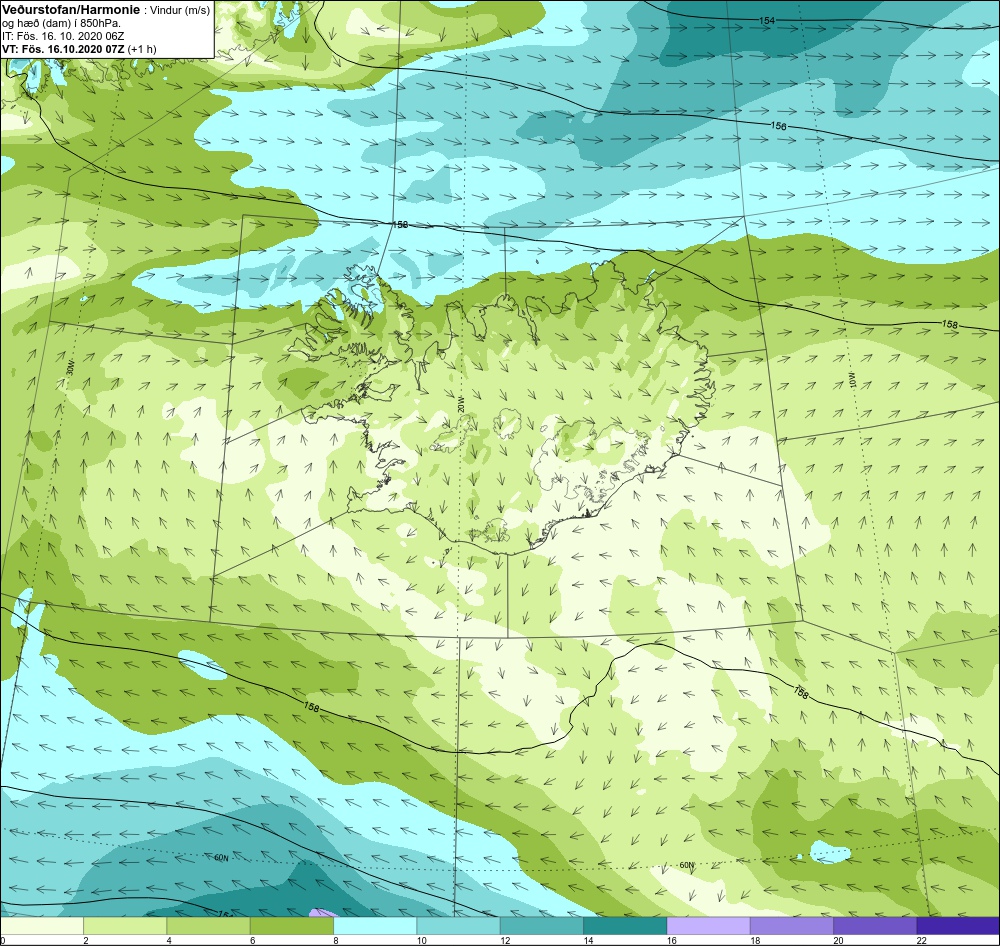Click the legend scale value "8"
The width and height of the screenshot is (1000, 946).
pyautogui.click(x=335, y=940)
